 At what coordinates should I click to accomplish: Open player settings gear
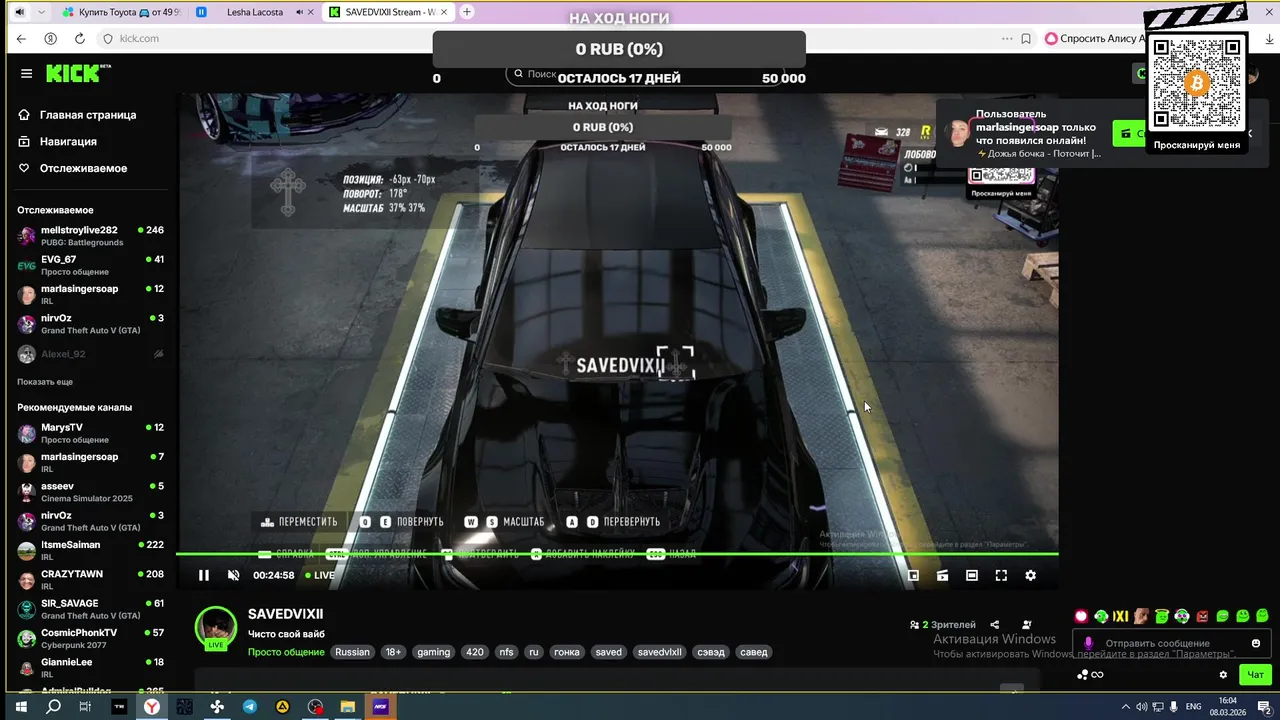click(1030, 575)
